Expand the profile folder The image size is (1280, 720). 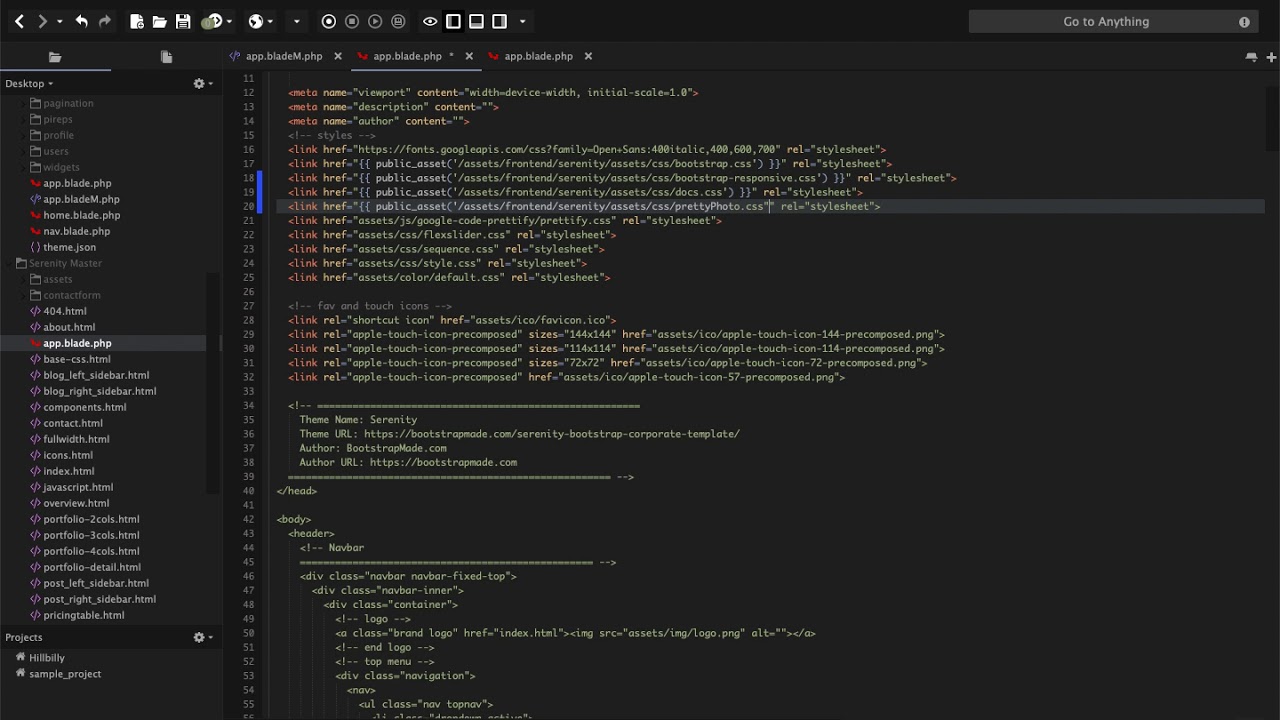pyautogui.click(x=23, y=135)
